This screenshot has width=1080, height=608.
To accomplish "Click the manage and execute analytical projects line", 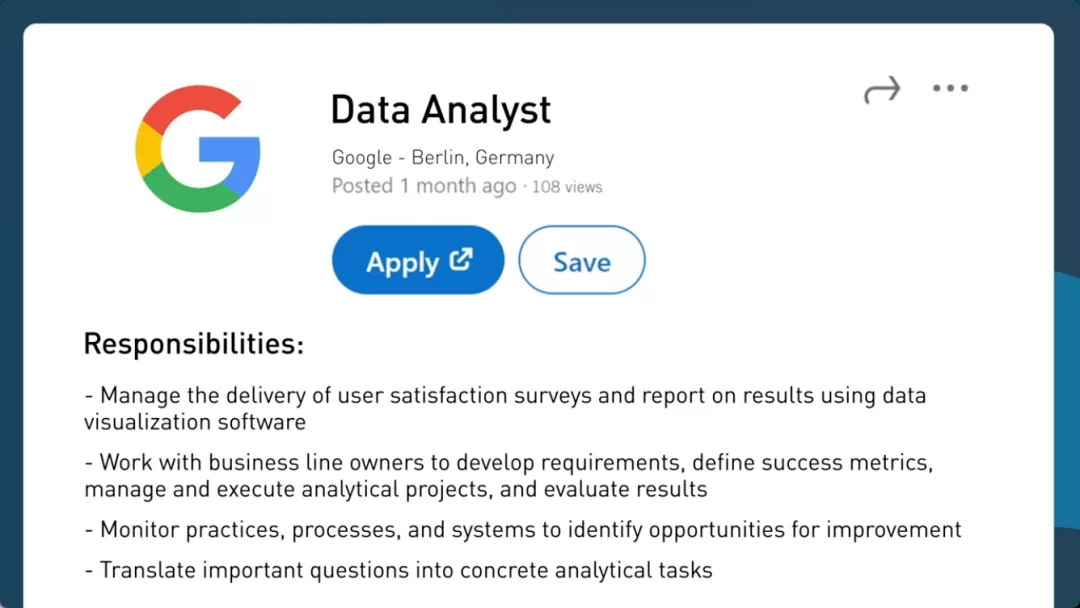I will pos(396,490).
